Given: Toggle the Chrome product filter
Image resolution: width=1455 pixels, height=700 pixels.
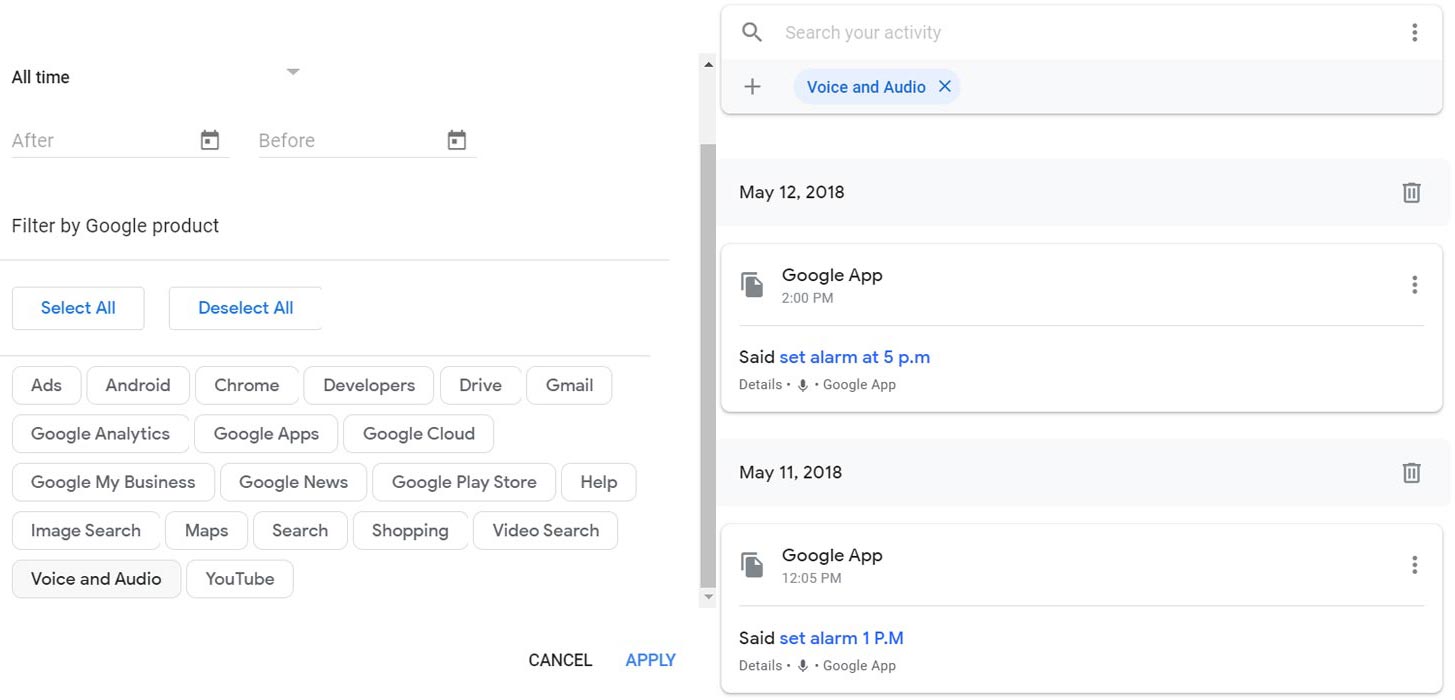Looking at the screenshot, I should [x=246, y=385].
